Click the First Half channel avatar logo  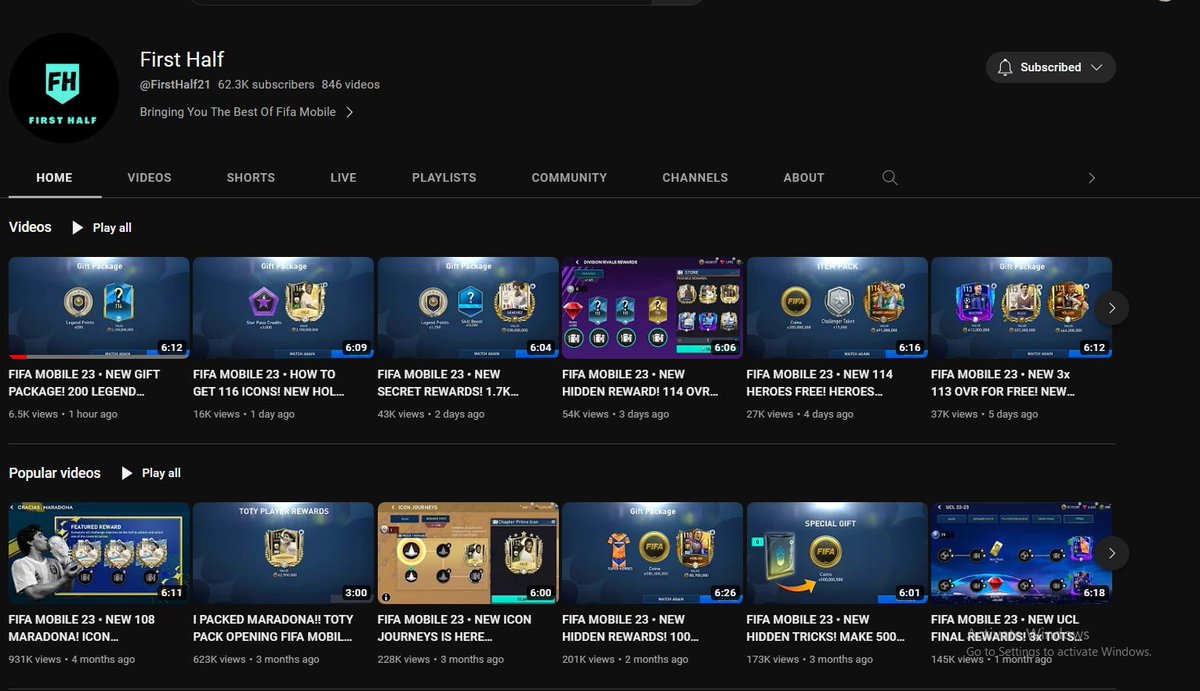[64, 88]
